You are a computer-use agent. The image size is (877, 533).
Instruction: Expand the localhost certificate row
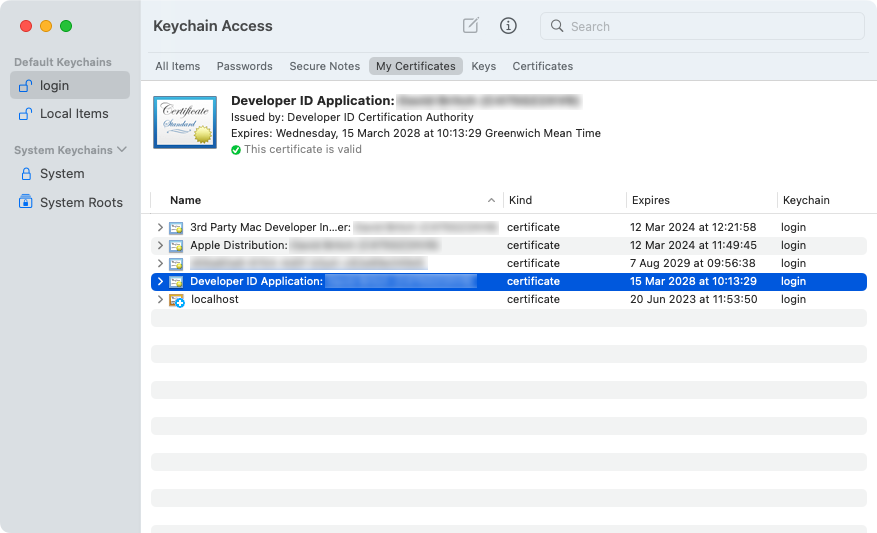point(160,300)
